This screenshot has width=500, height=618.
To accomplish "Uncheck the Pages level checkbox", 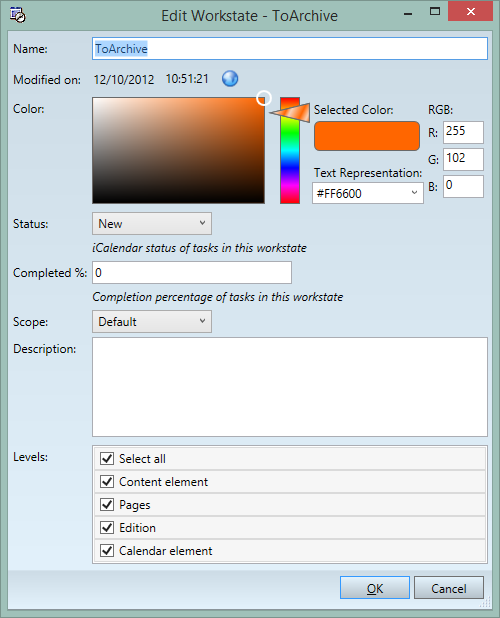I will (107, 504).
